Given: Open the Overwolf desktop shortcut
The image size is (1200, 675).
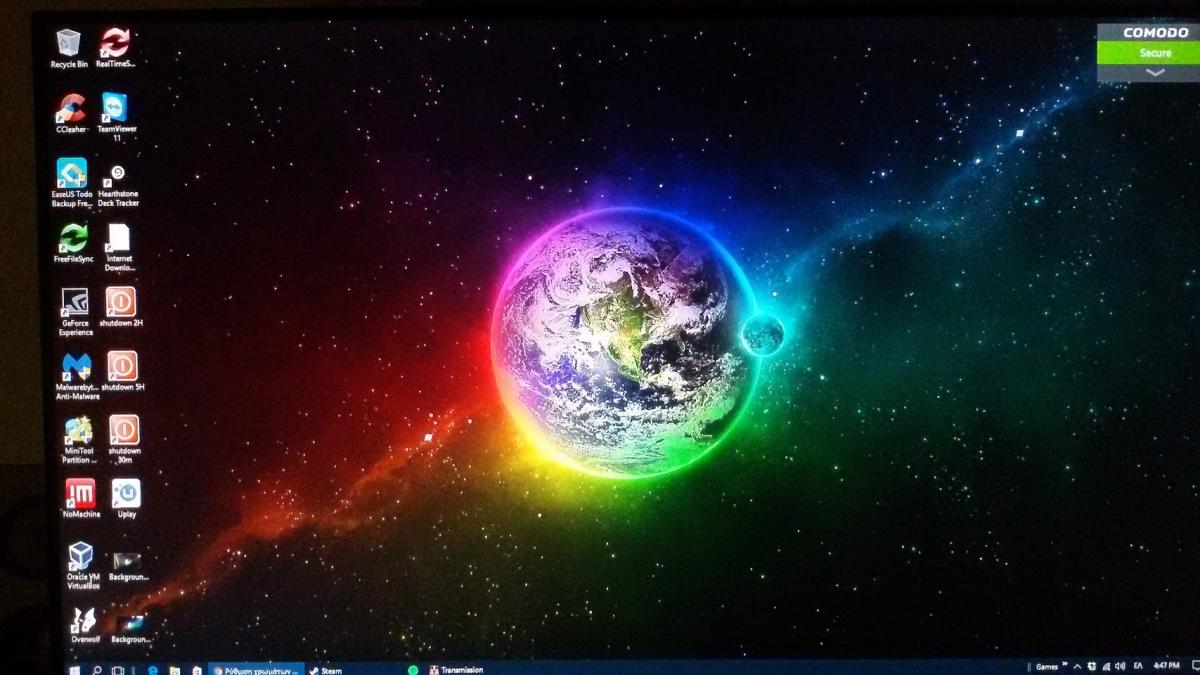Looking at the screenshot, I should [85, 625].
